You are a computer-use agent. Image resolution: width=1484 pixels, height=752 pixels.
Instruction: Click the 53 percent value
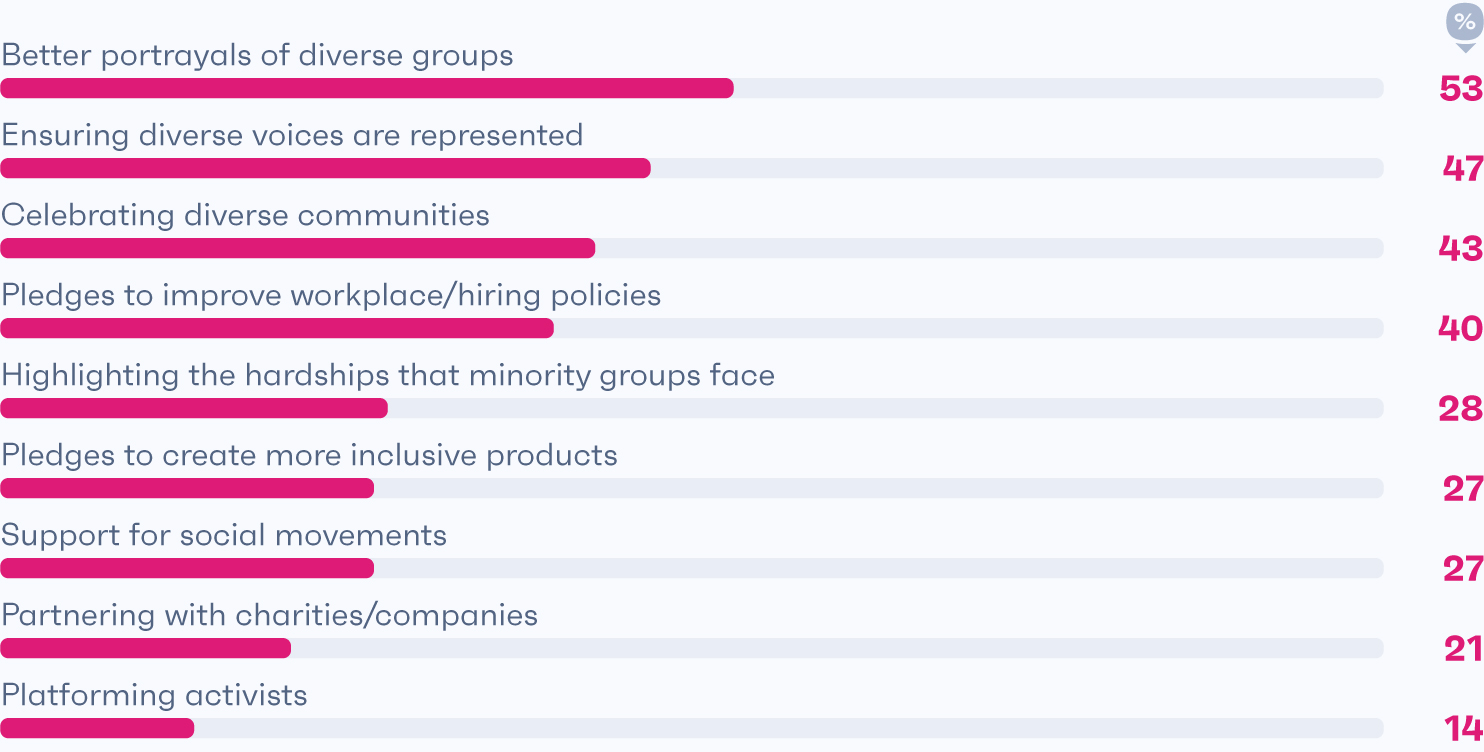pos(1461,89)
